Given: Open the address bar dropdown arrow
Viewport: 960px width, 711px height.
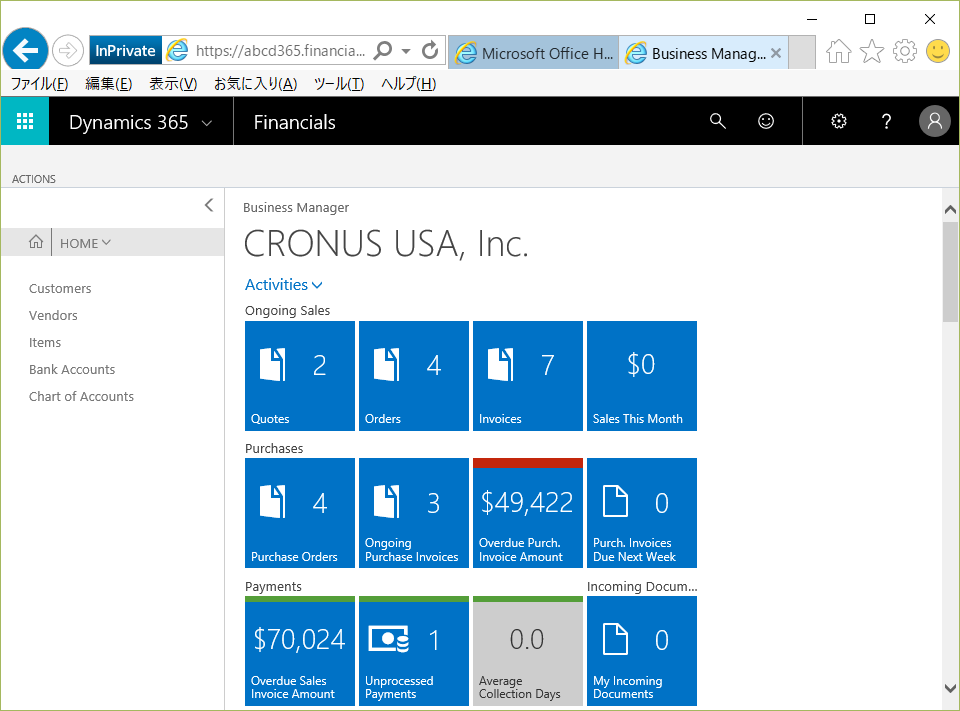Looking at the screenshot, I should coord(406,51).
